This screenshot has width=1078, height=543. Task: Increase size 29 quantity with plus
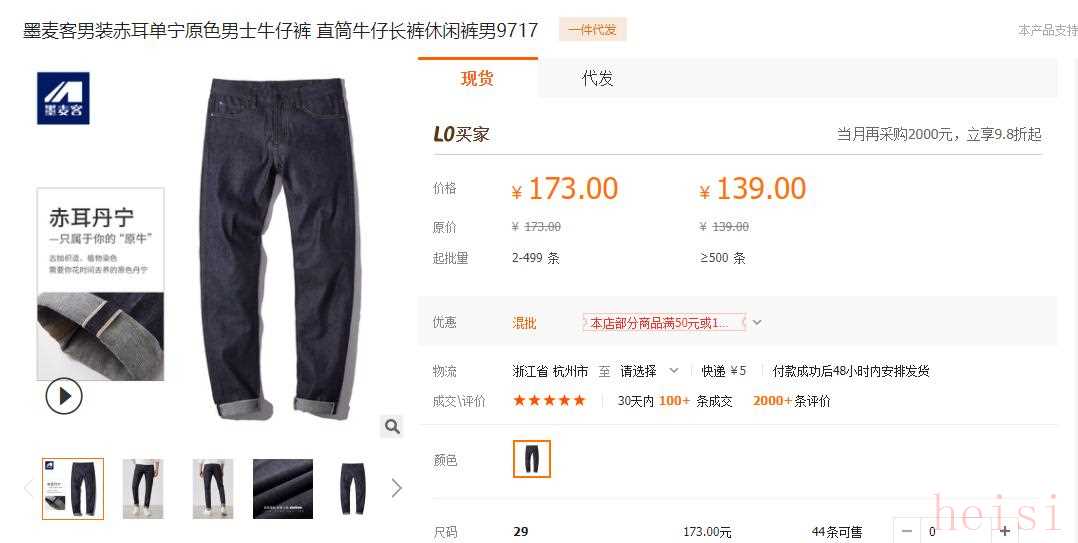[1005, 531]
